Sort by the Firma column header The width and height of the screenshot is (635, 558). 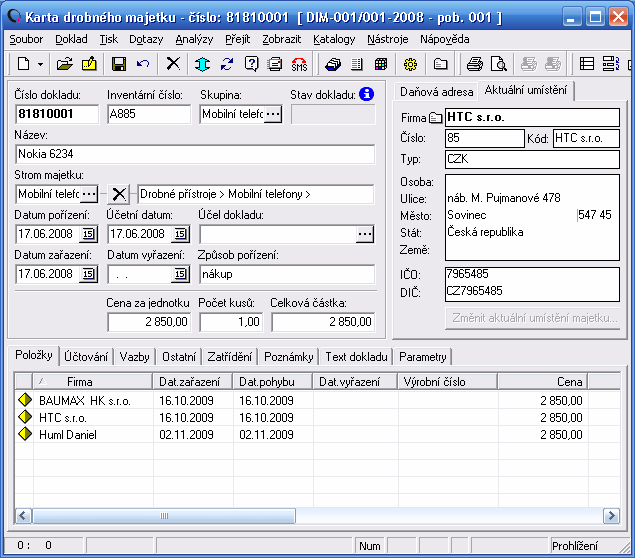(x=93, y=381)
